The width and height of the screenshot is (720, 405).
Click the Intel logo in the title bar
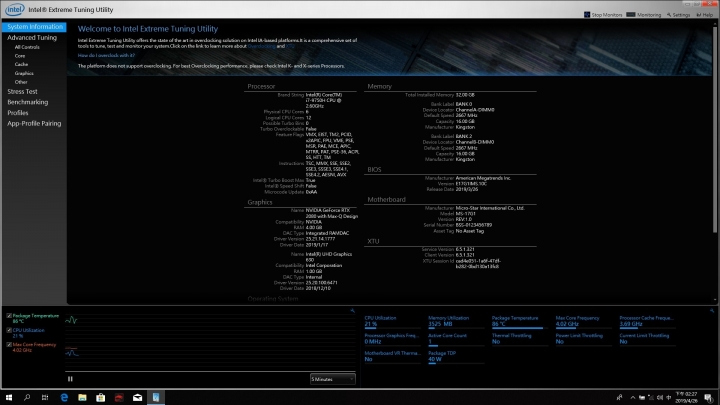pyautogui.click(x=14, y=9)
